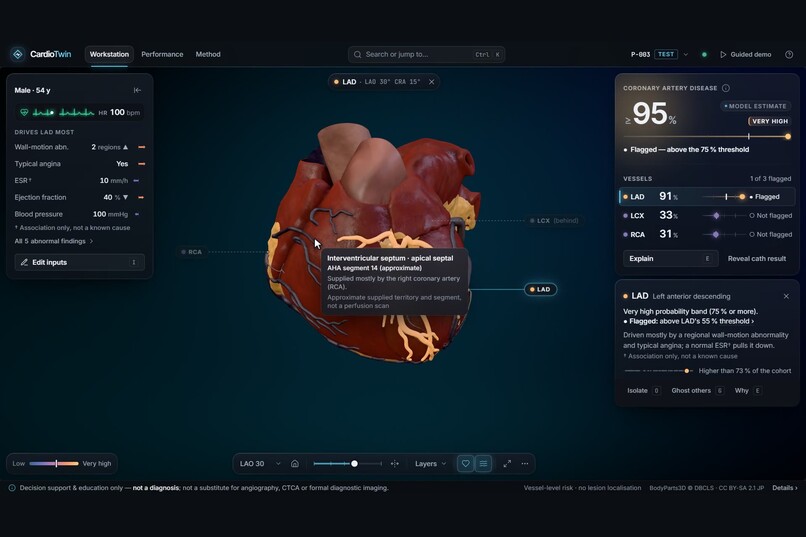
Task: Open the help icon in top bar
Action: click(789, 54)
